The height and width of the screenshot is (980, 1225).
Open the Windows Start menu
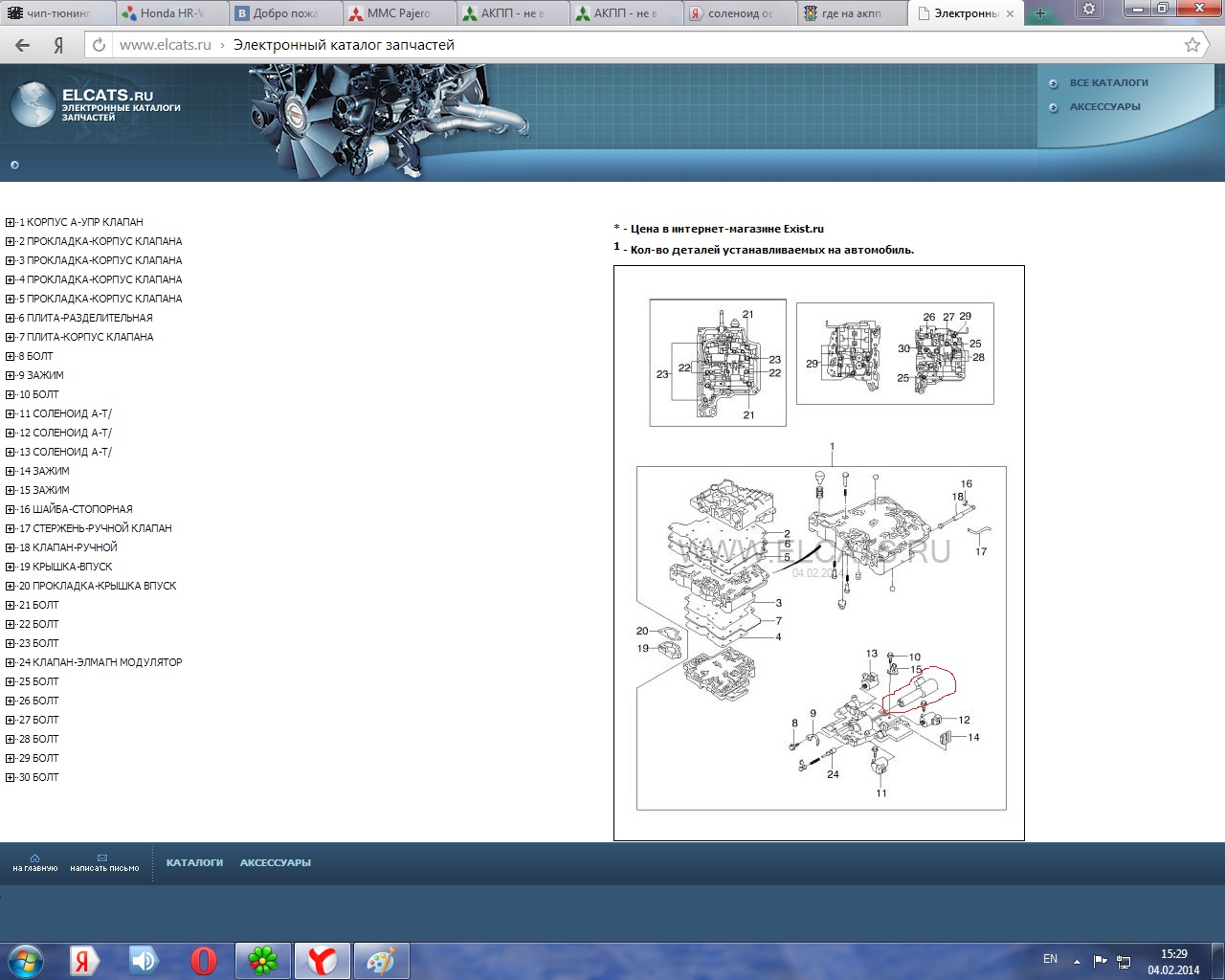pyautogui.click(x=26, y=960)
